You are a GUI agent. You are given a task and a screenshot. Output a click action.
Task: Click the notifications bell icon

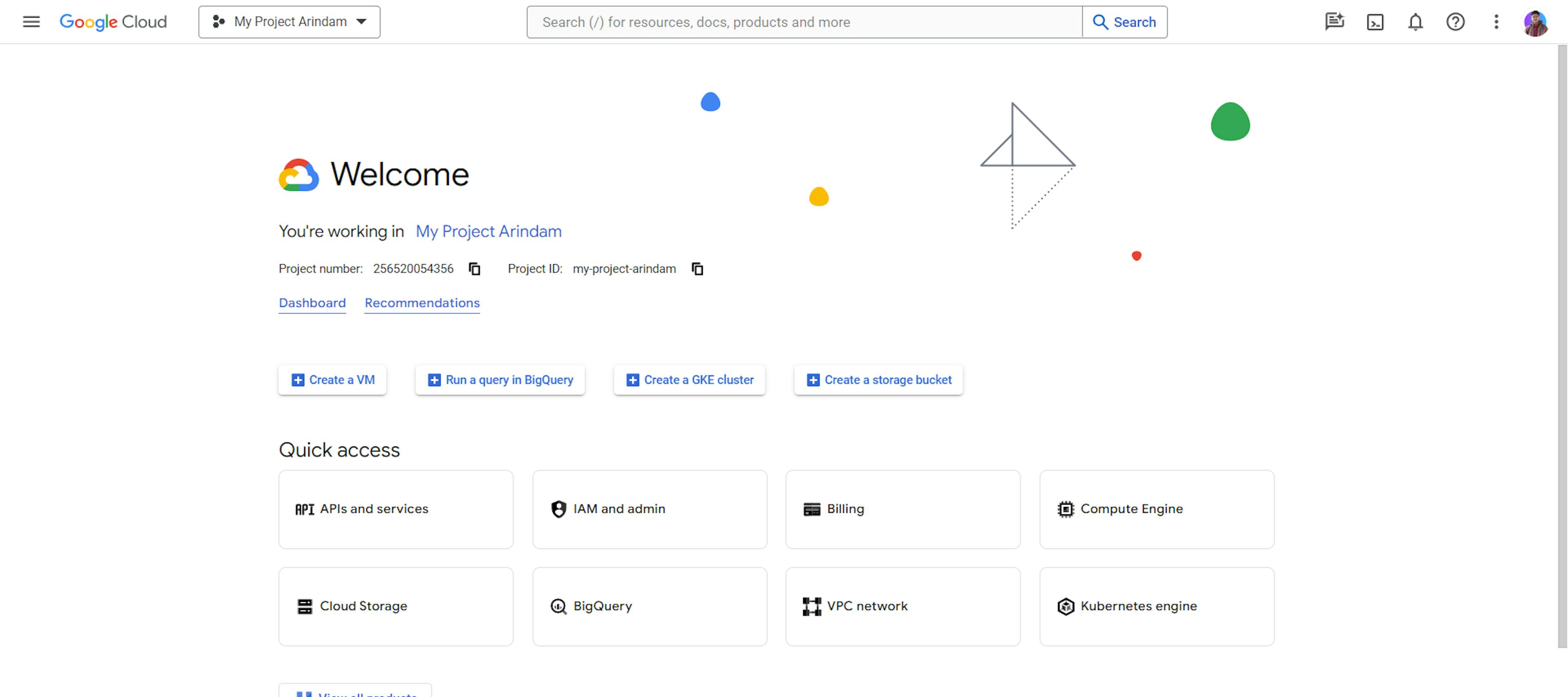(x=1415, y=21)
